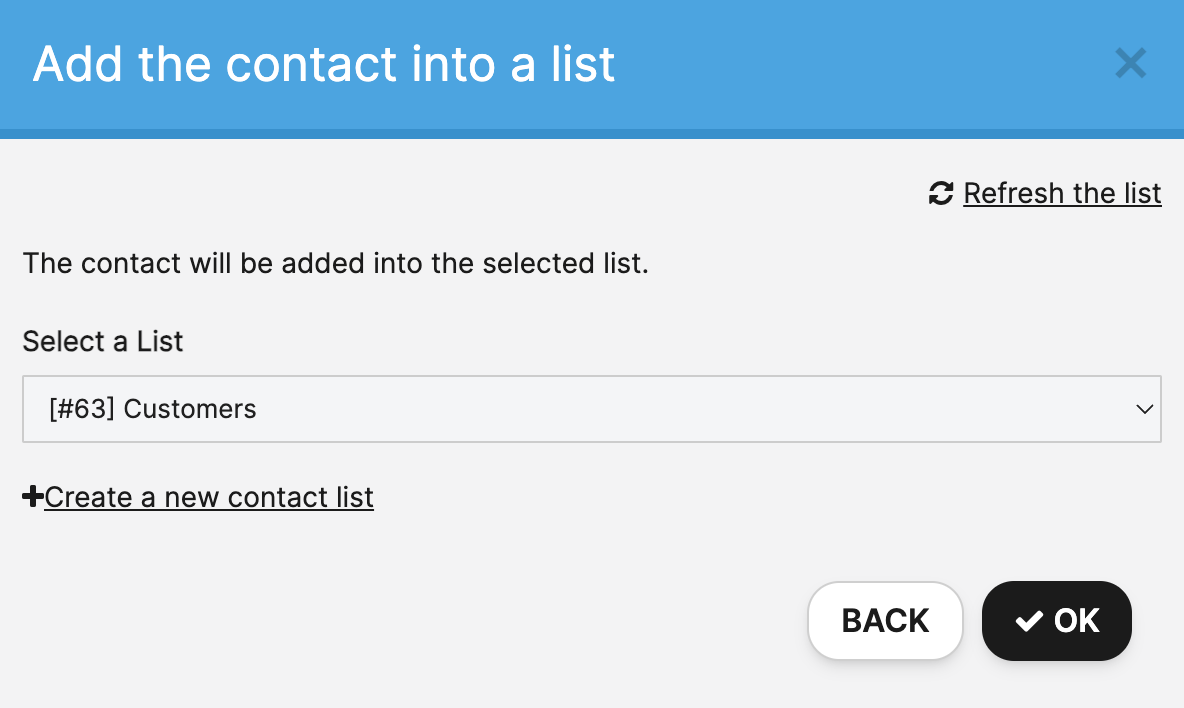Click the 'OK' label text

coord(1077,620)
